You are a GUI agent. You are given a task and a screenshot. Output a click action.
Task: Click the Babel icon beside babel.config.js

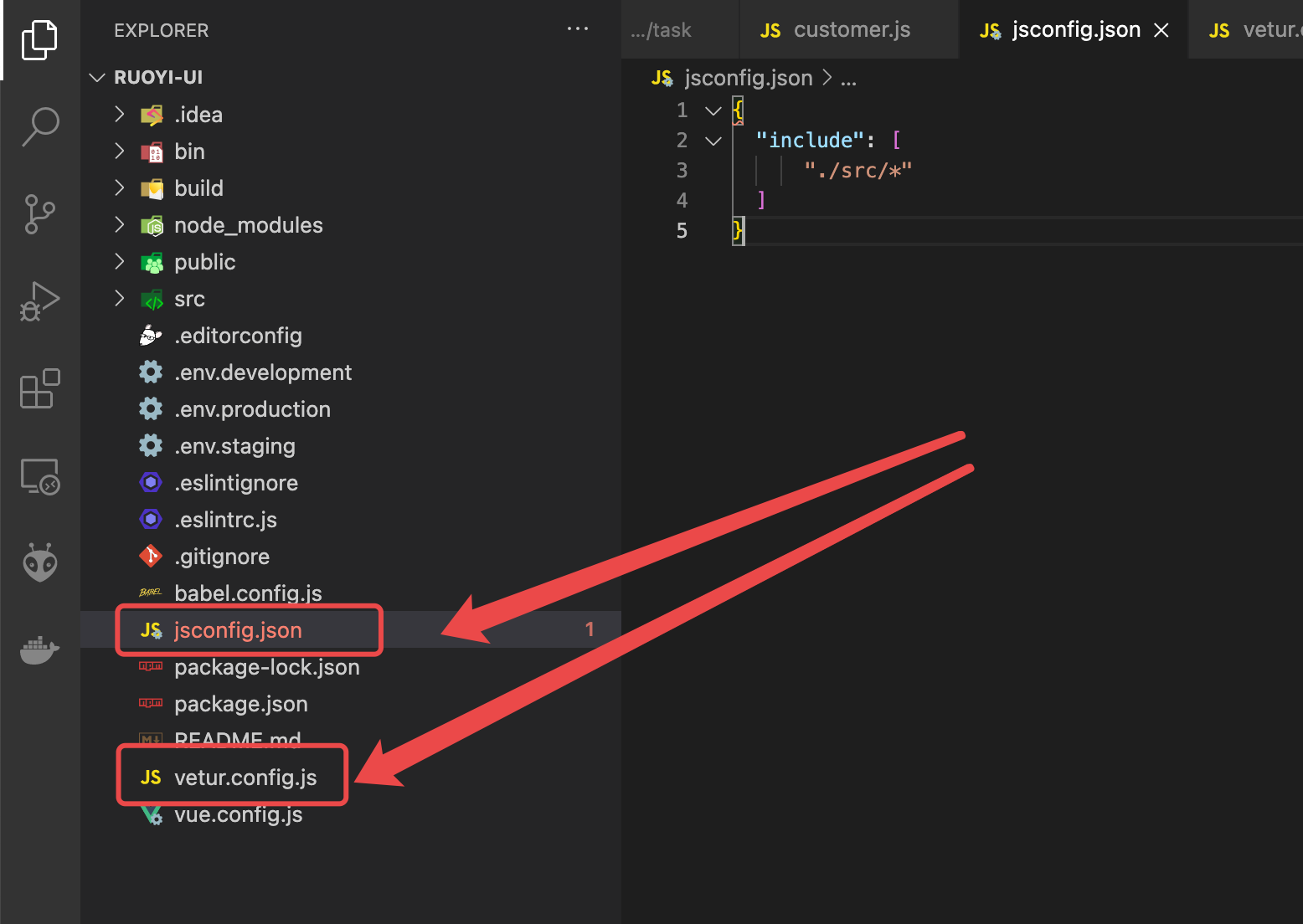151,593
